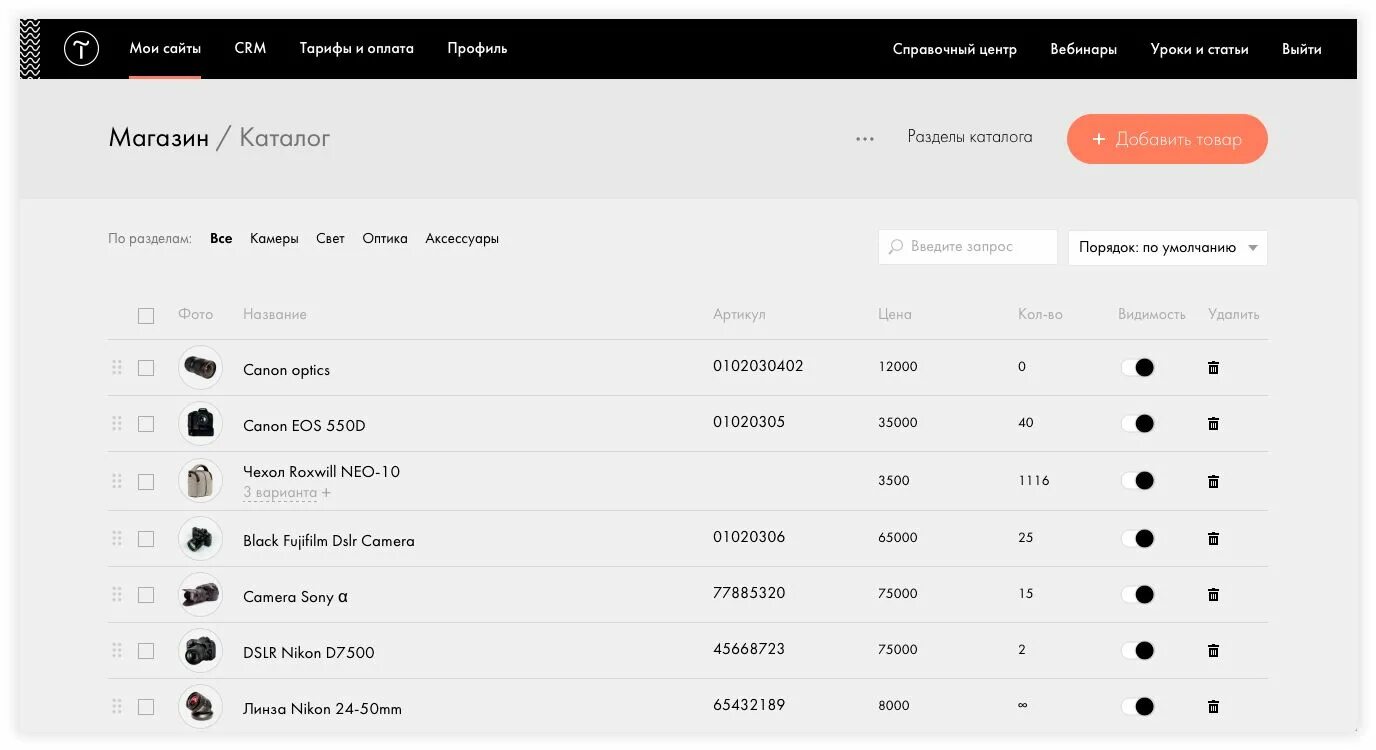The image size is (1376, 750).
Task: Delete the Canon optics product
Action: (x=1213, y=367)
